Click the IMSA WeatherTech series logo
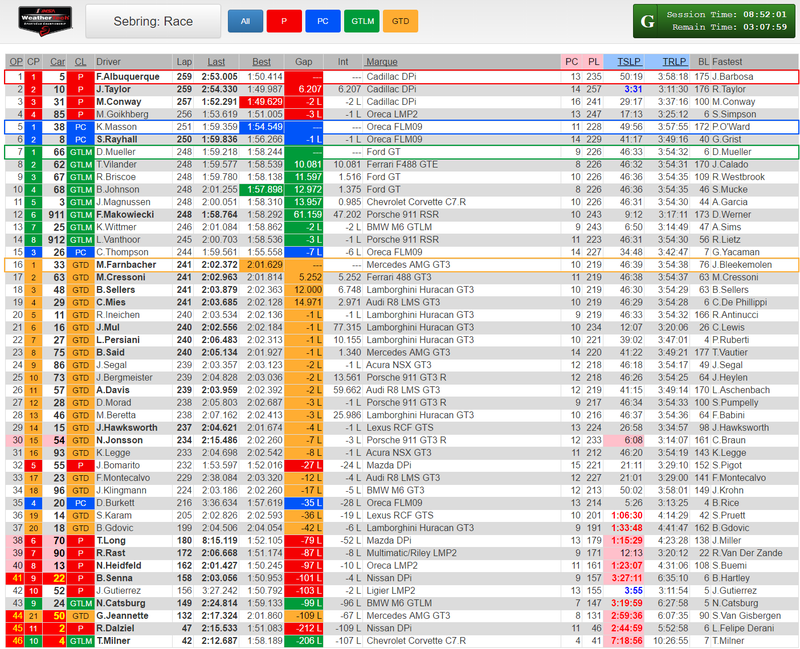800x649 pixels. pos(45,21)
